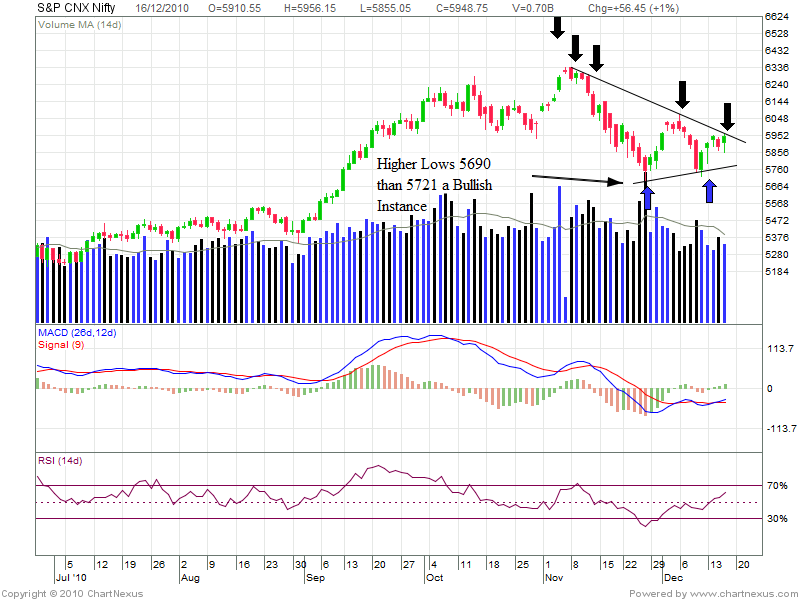Click the leftmost black down arrow
The image size is (800, 600).
click(556, 27)
